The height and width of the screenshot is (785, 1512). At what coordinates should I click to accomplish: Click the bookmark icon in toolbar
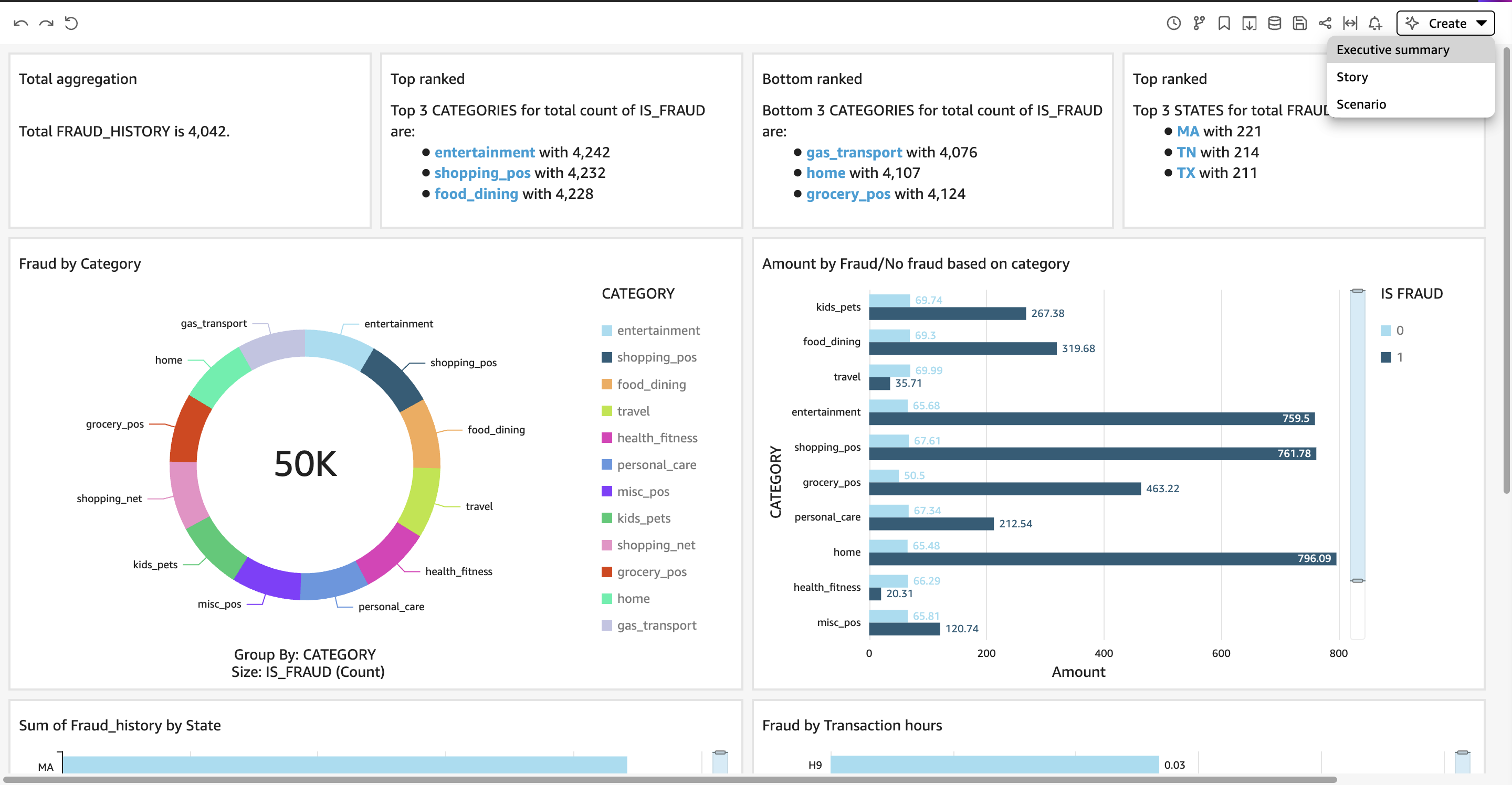[x=1224, y=24]
